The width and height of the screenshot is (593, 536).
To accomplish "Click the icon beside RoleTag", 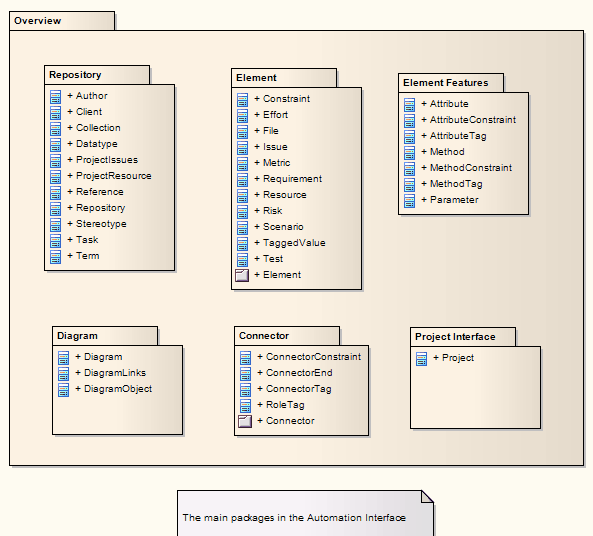I will point(245,405).
